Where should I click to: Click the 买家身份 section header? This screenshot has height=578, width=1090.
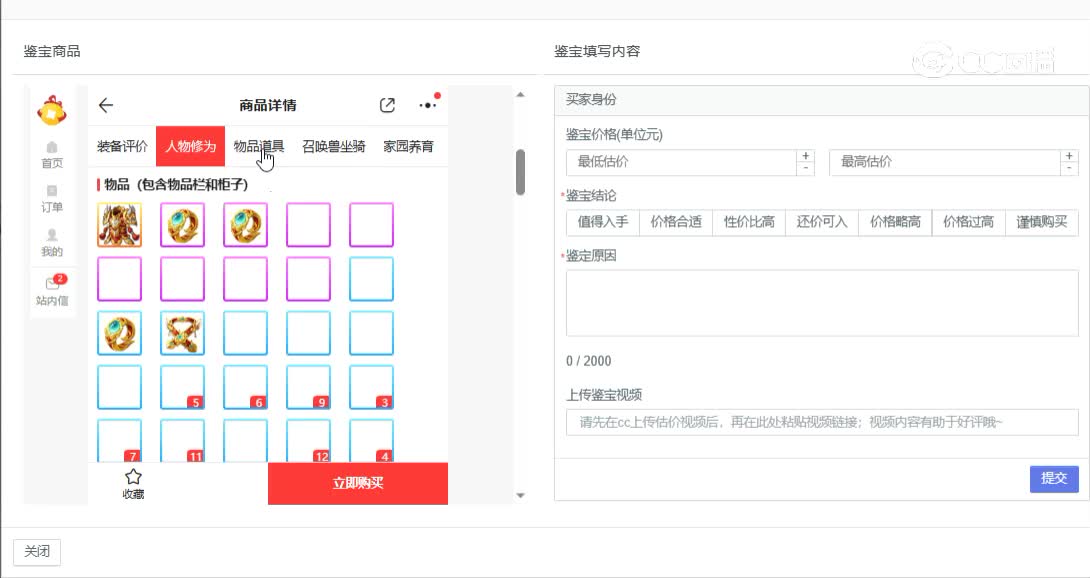pyautogui.click(x=822, y=99)
